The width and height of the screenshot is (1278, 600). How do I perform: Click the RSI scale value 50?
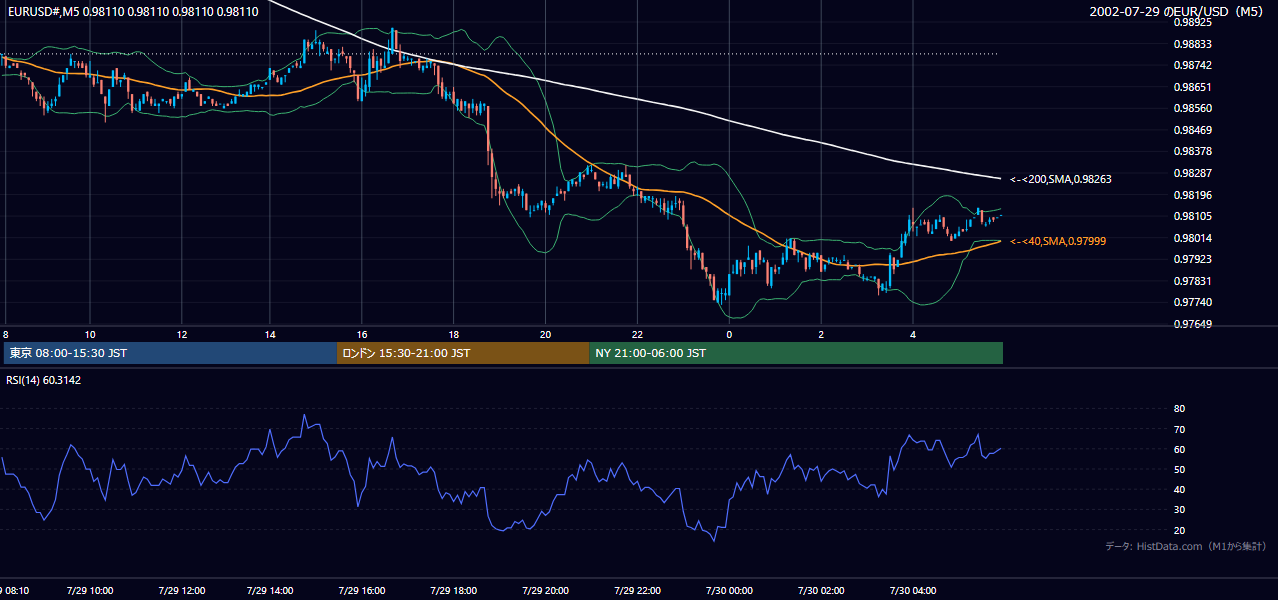click(1179, 469)
